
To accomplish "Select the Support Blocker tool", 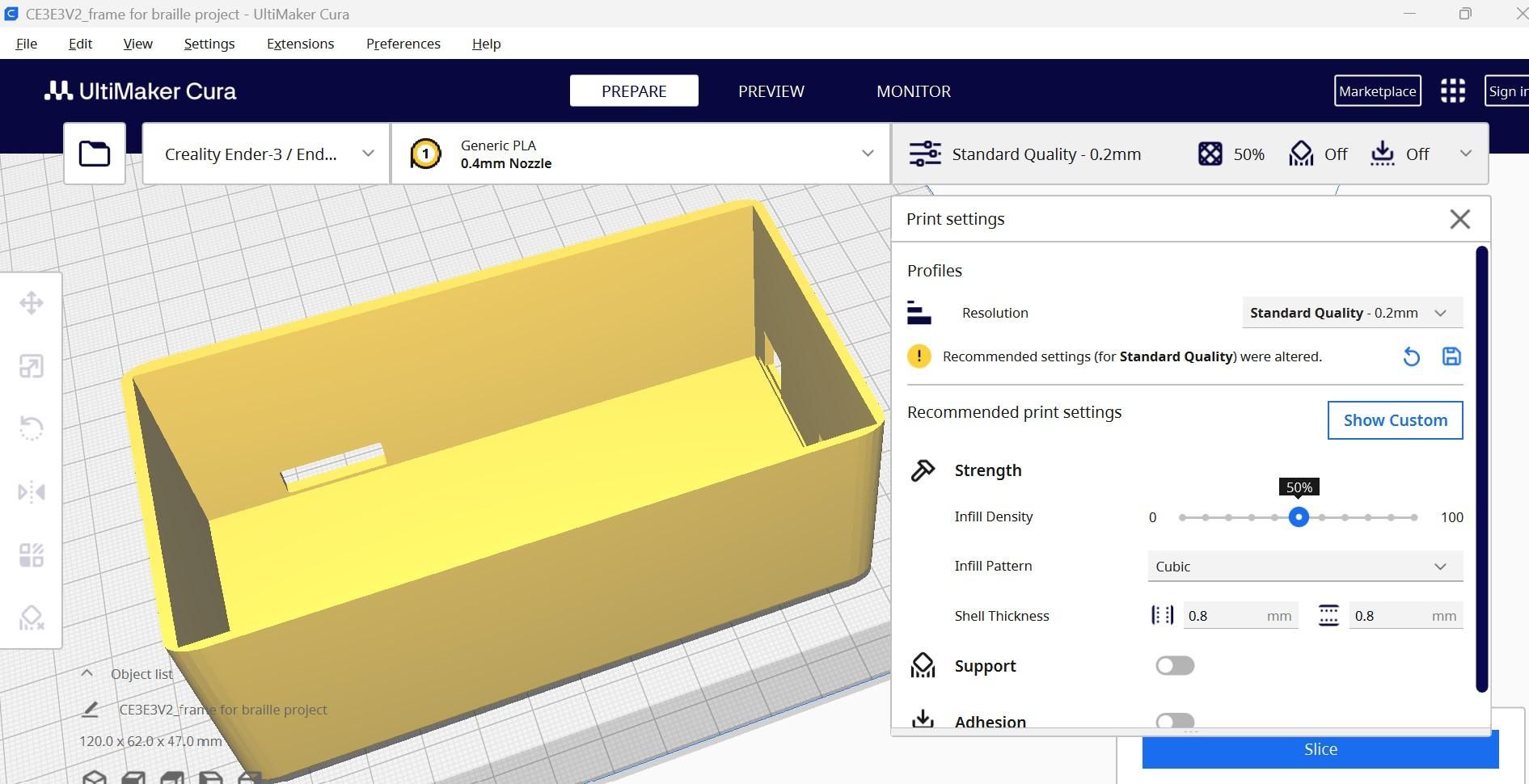I will point(32,618).
